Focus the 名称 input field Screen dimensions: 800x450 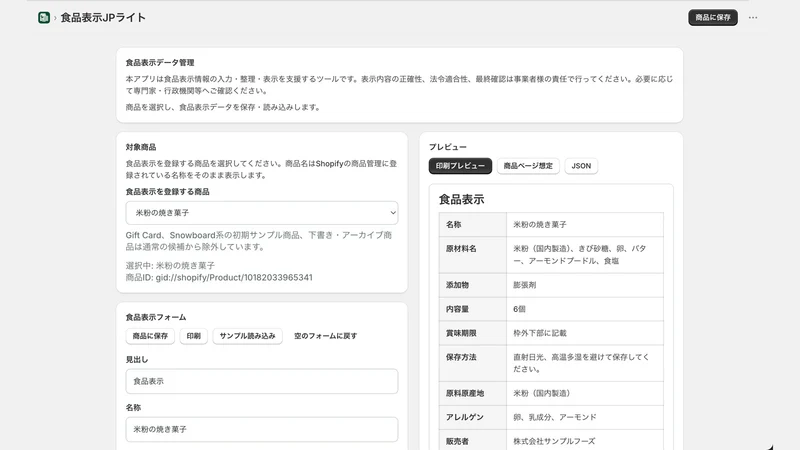pos(262,429)
